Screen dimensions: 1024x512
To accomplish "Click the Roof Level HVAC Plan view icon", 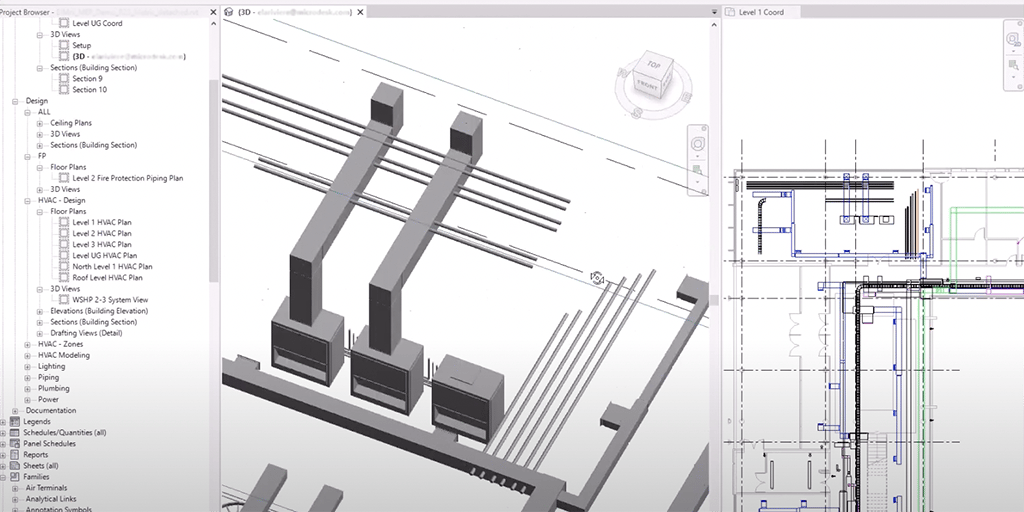I will [x=64, y=278].
